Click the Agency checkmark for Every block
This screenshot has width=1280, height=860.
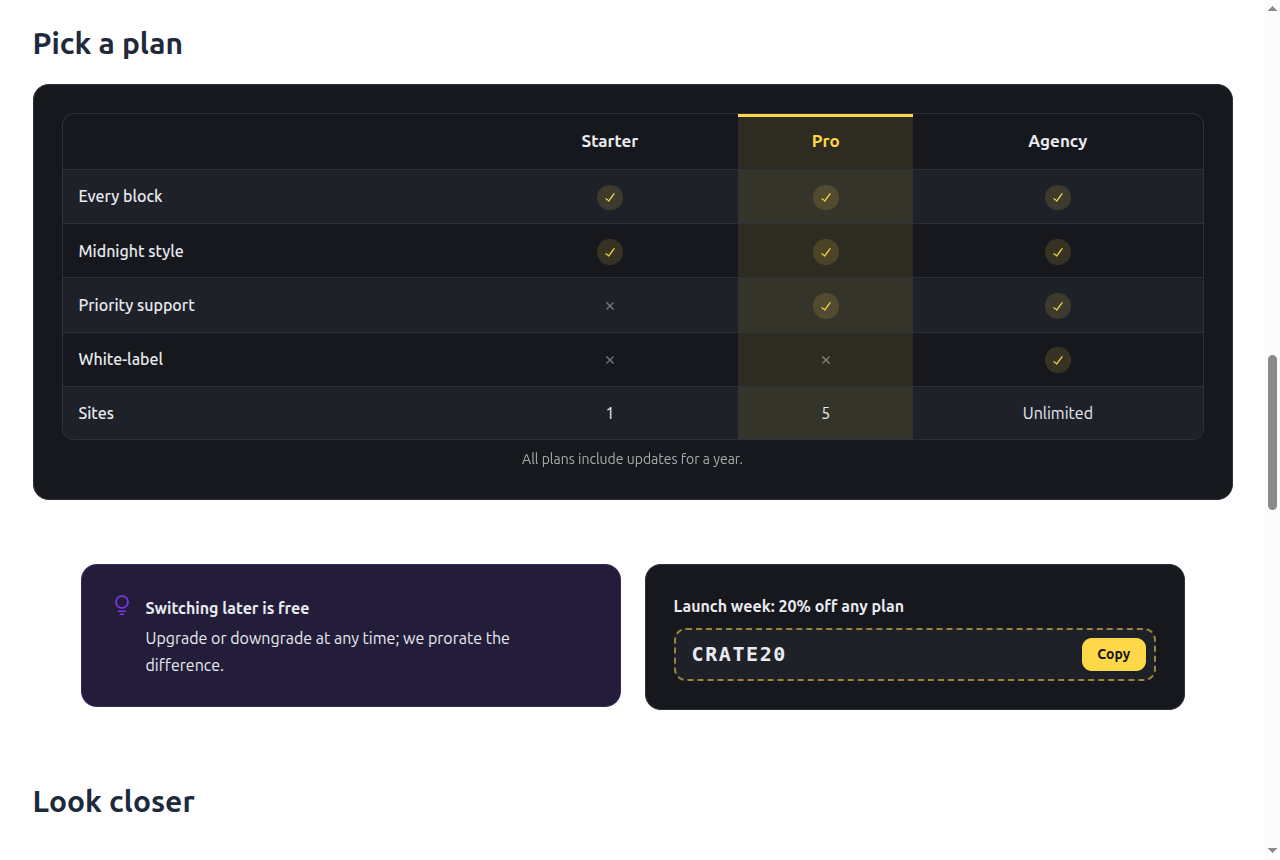coord(1057,197)
